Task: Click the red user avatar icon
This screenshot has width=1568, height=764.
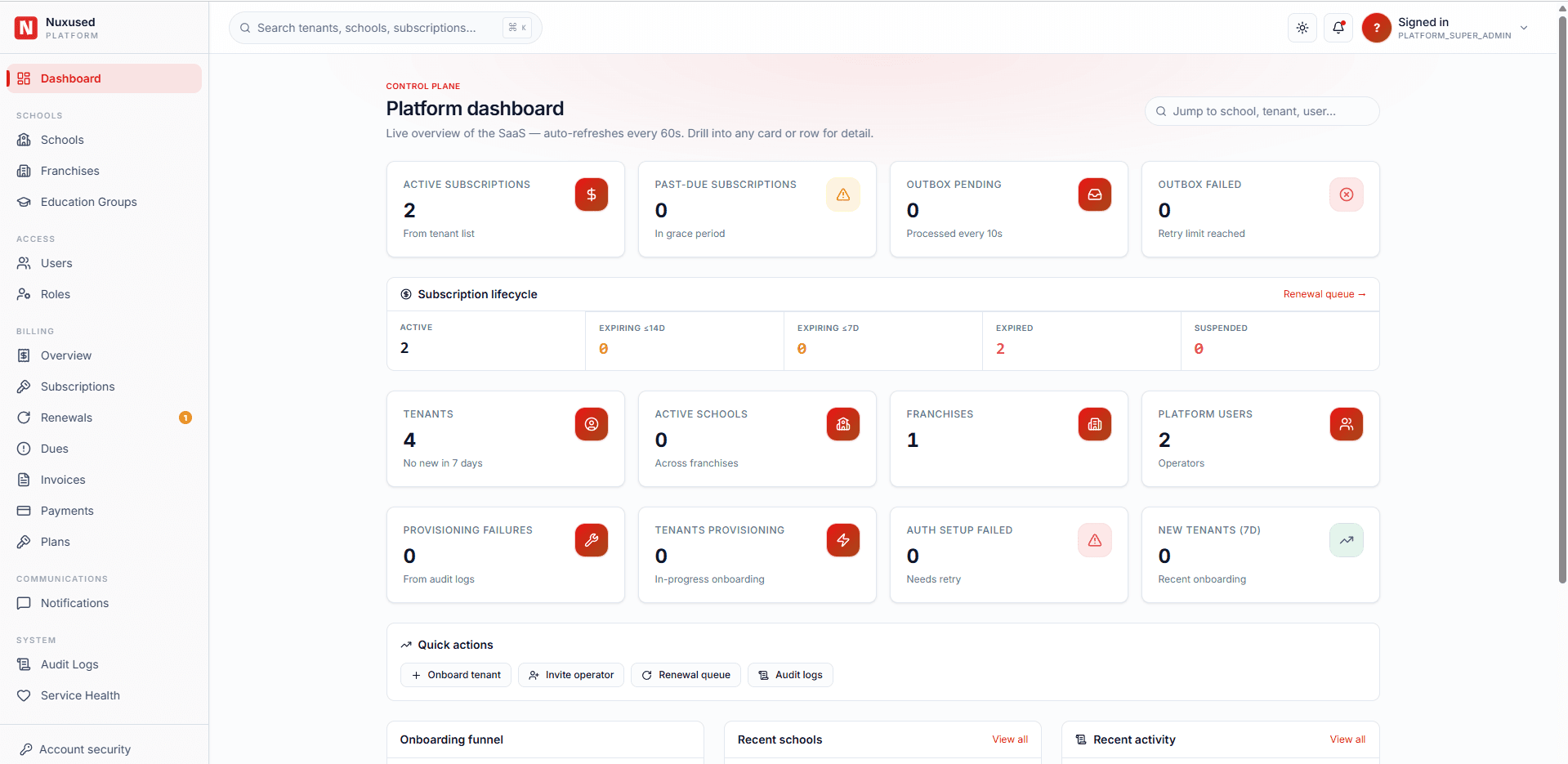Action: coord(1377,28)
